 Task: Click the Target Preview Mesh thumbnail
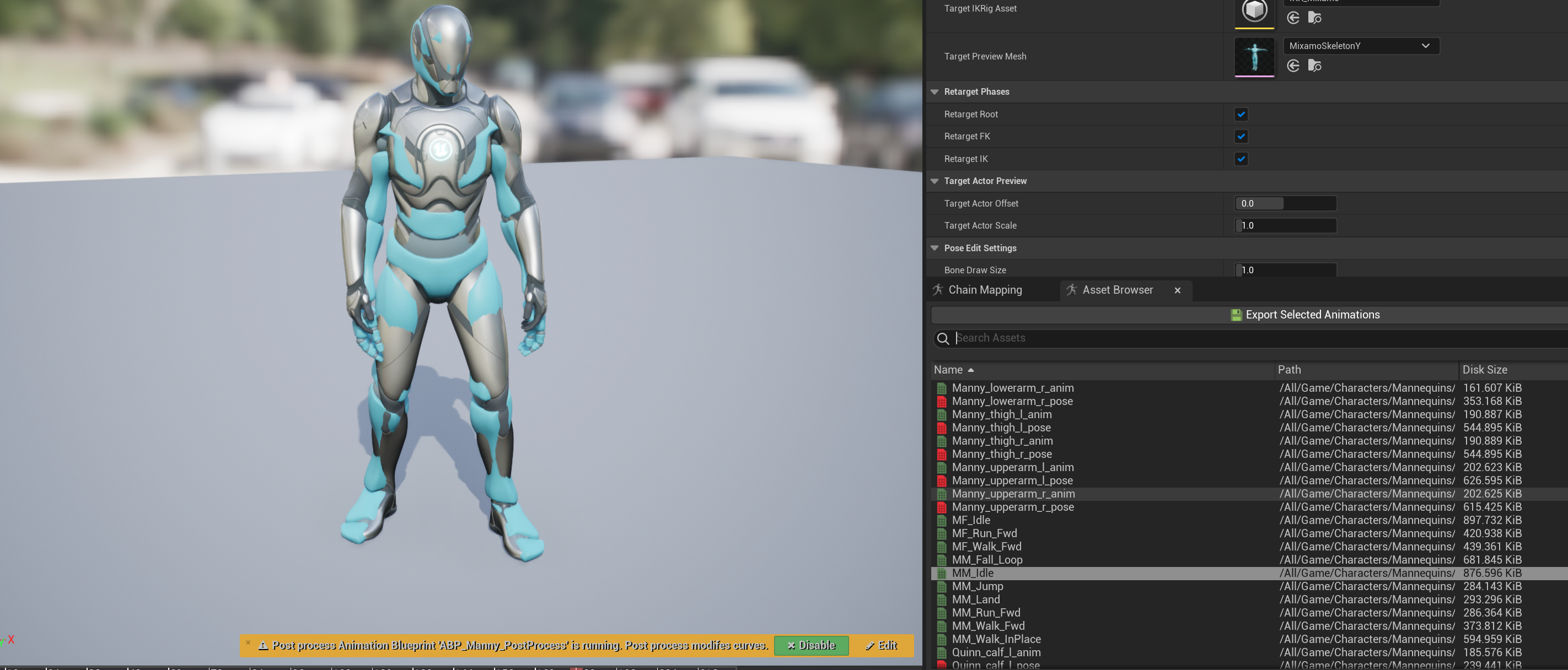1254,57
